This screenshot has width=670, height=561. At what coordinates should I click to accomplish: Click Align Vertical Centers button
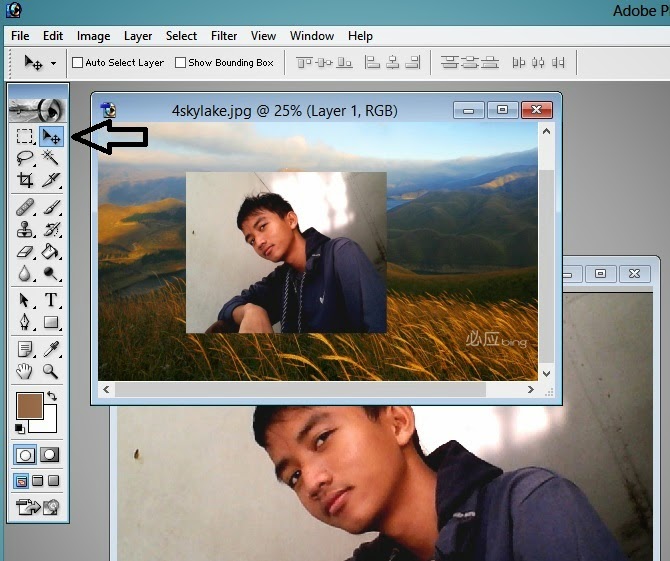click(324, 63)
